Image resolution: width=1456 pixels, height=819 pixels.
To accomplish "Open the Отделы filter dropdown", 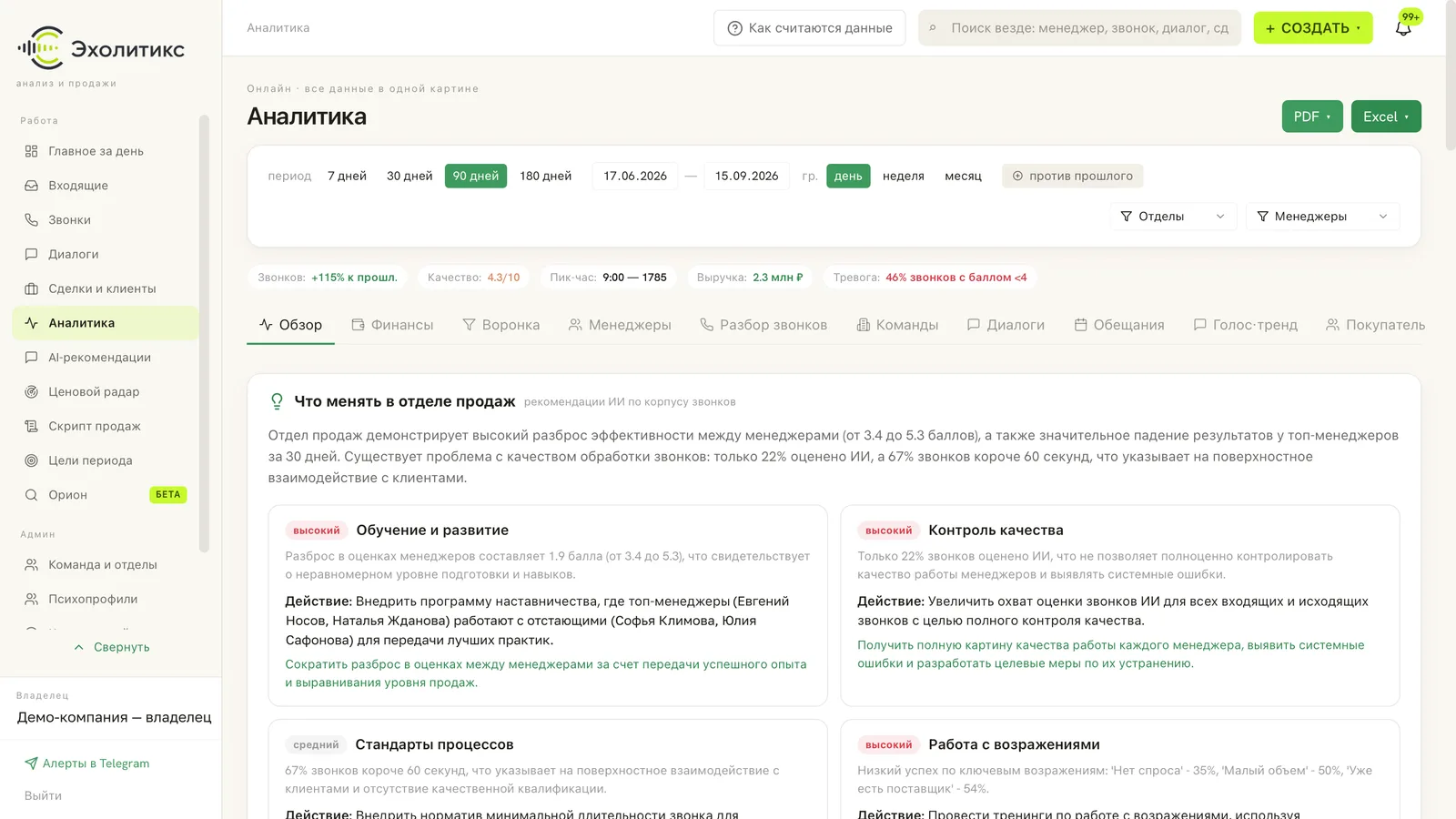I will point(1173,217).
